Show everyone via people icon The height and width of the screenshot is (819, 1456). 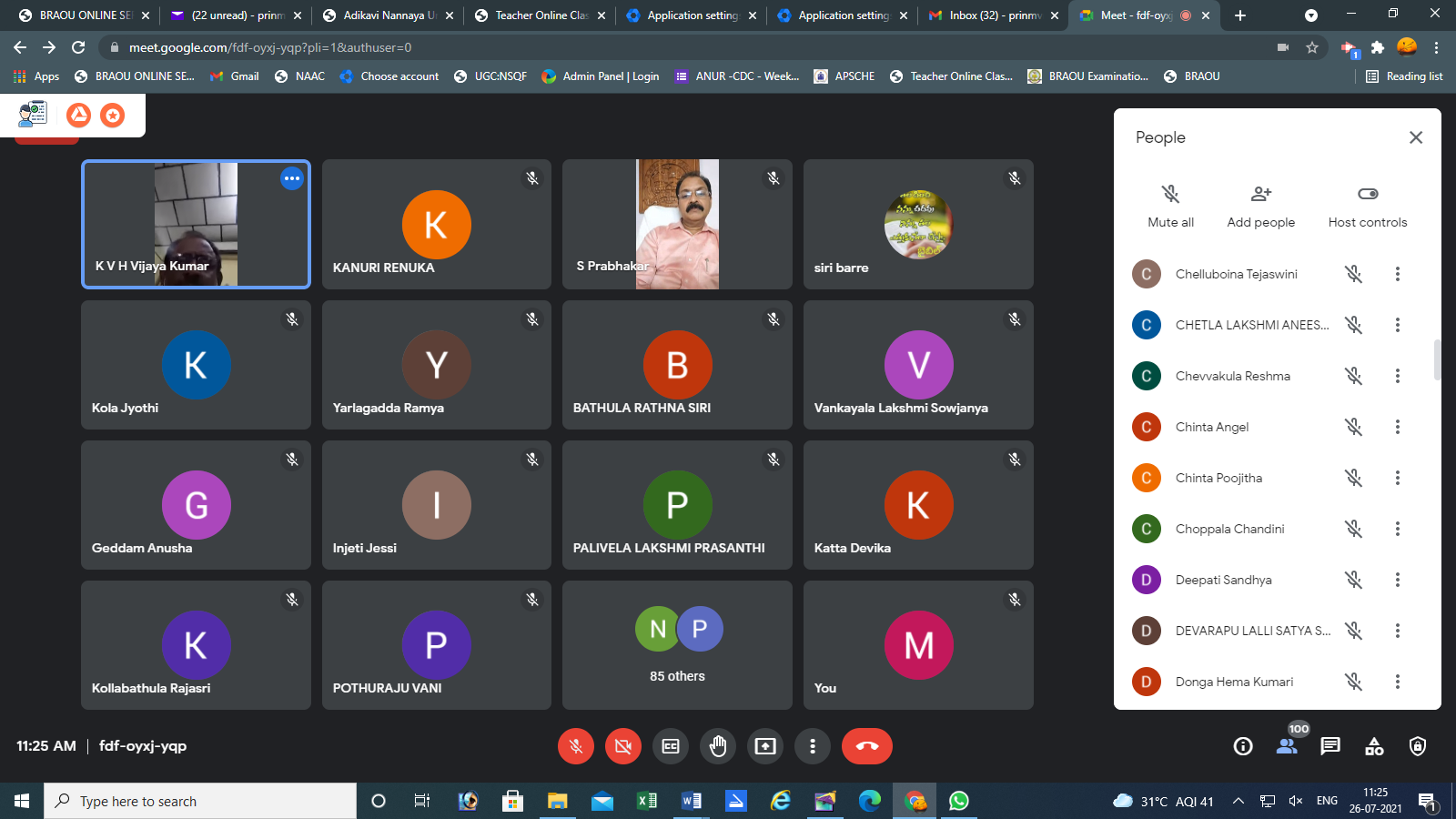[1287, 746]
